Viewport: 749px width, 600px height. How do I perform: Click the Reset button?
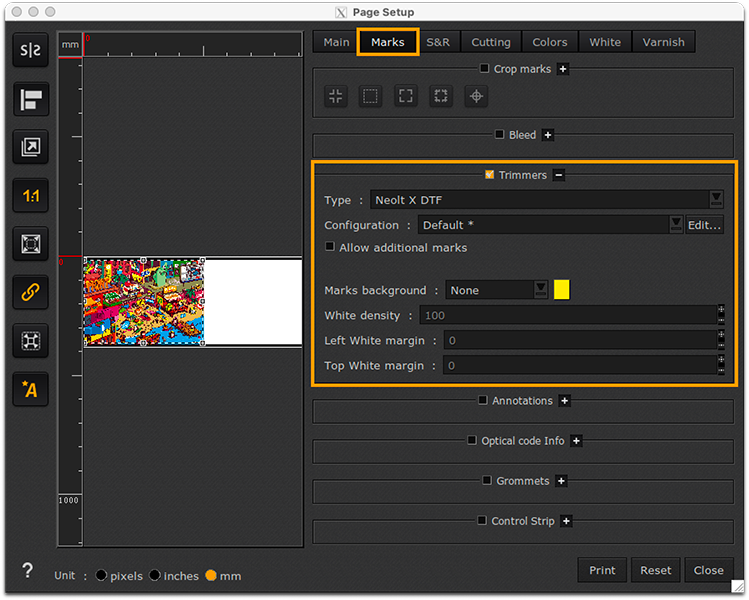(655, 570)
